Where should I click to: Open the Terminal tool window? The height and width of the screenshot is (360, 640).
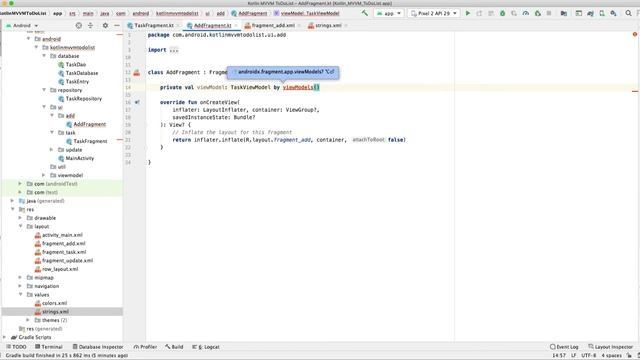(49, 347)
